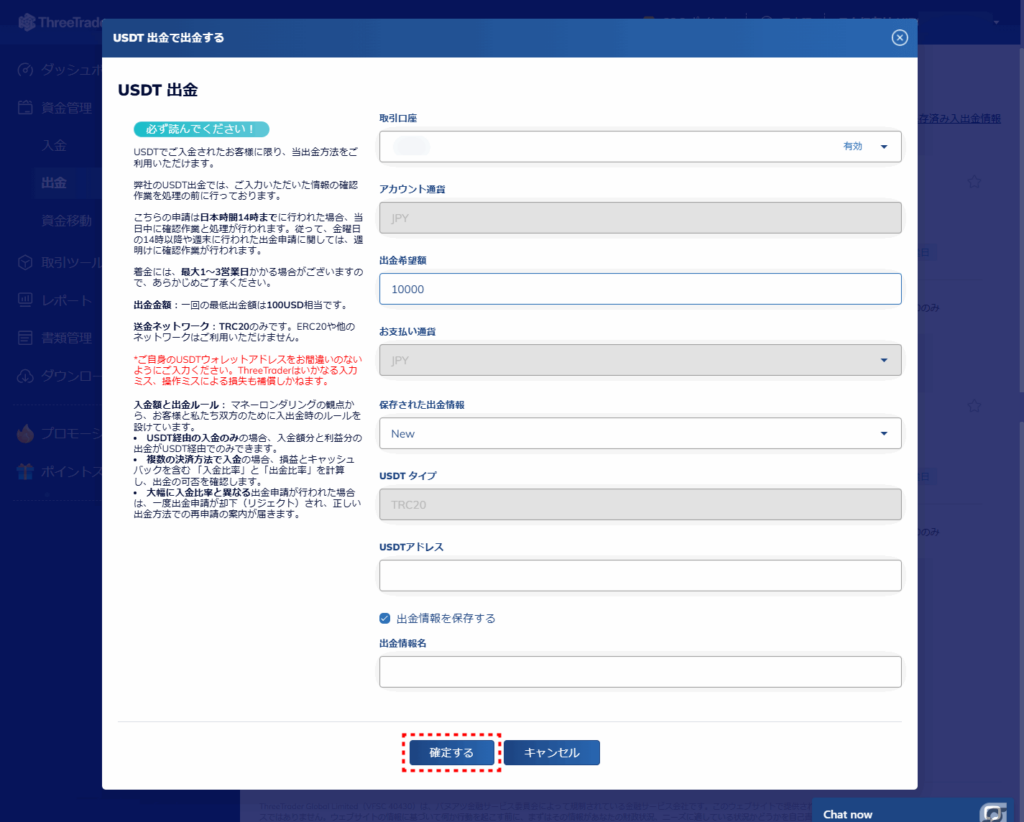Open the 保存された出金情報 dropdown showing New

[x=640, y=433]
